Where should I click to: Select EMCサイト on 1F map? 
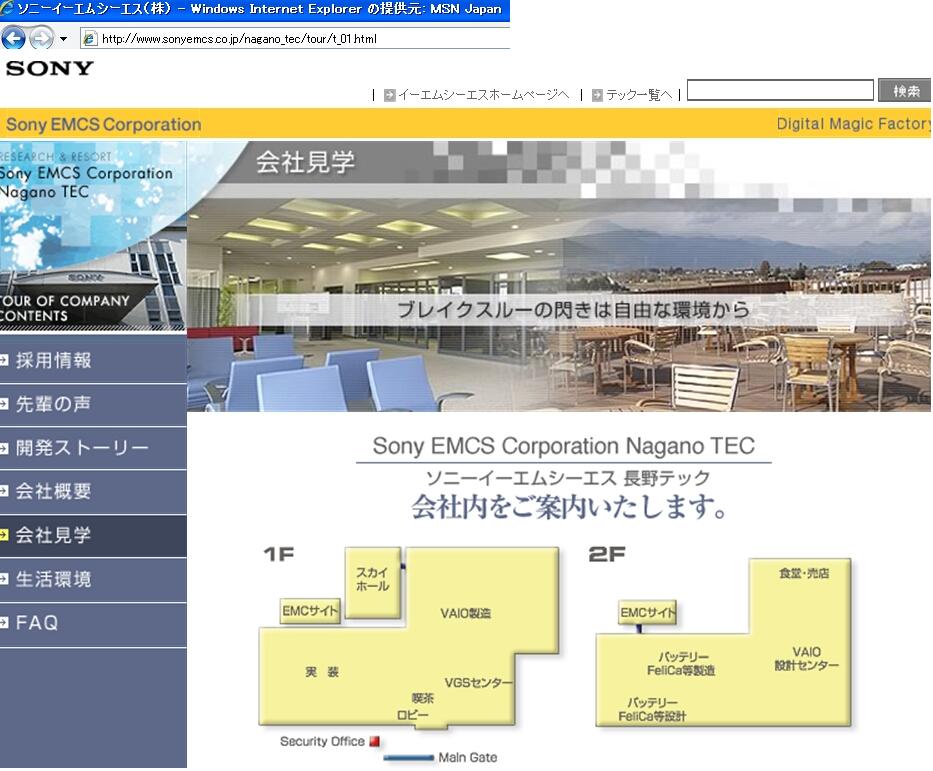point(310,611)
